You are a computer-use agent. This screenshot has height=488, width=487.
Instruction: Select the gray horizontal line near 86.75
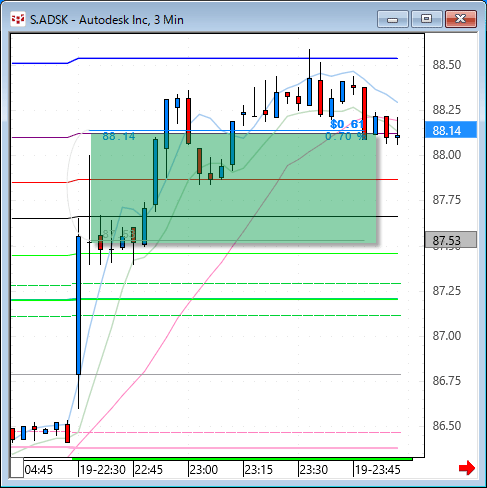tap(206, 375)
